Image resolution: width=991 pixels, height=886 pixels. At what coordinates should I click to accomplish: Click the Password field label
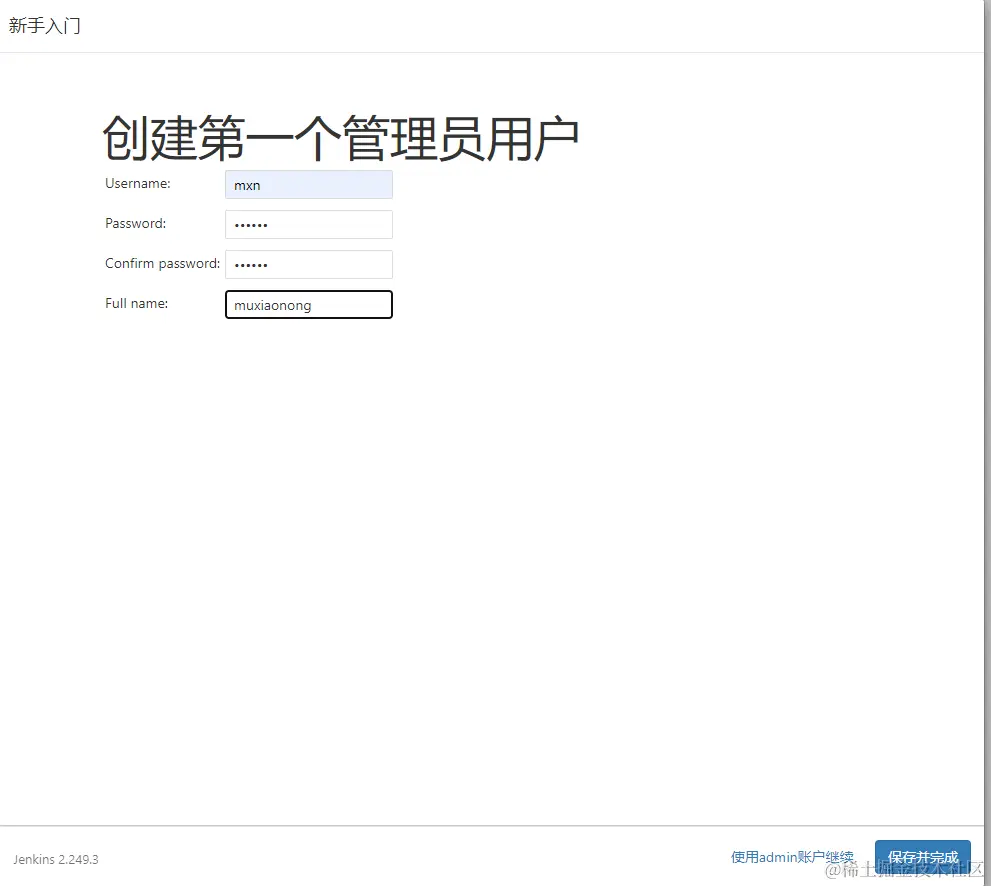coord(134,223)
